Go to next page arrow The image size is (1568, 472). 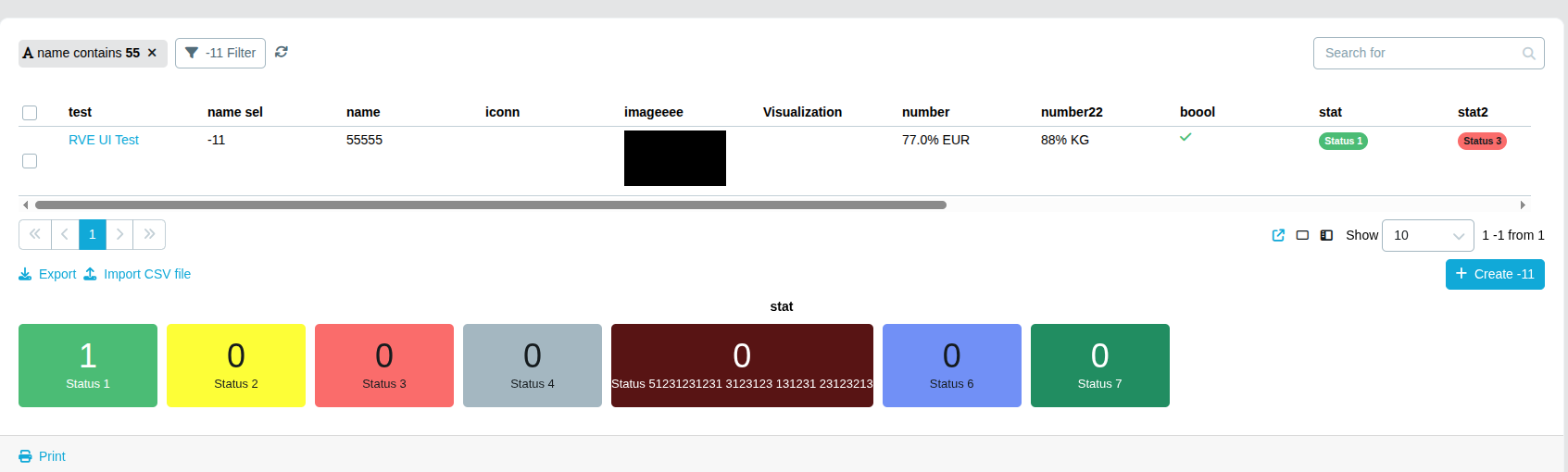pyautogui.click(x=119, y=234)
